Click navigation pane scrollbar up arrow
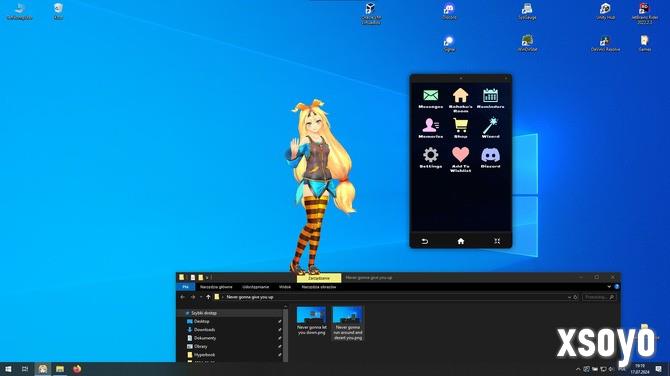Viewport: 670px width, 376px height. (285, 307)
